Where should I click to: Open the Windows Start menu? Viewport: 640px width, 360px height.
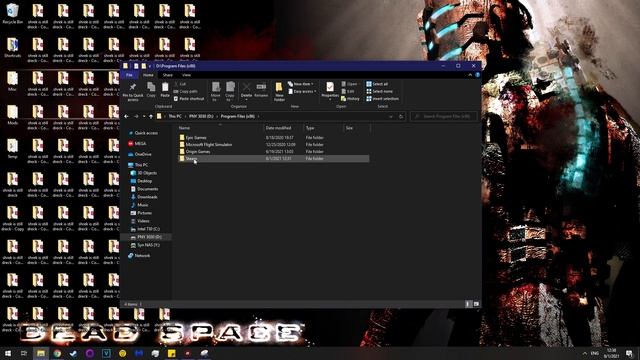(x=8, y=353)
